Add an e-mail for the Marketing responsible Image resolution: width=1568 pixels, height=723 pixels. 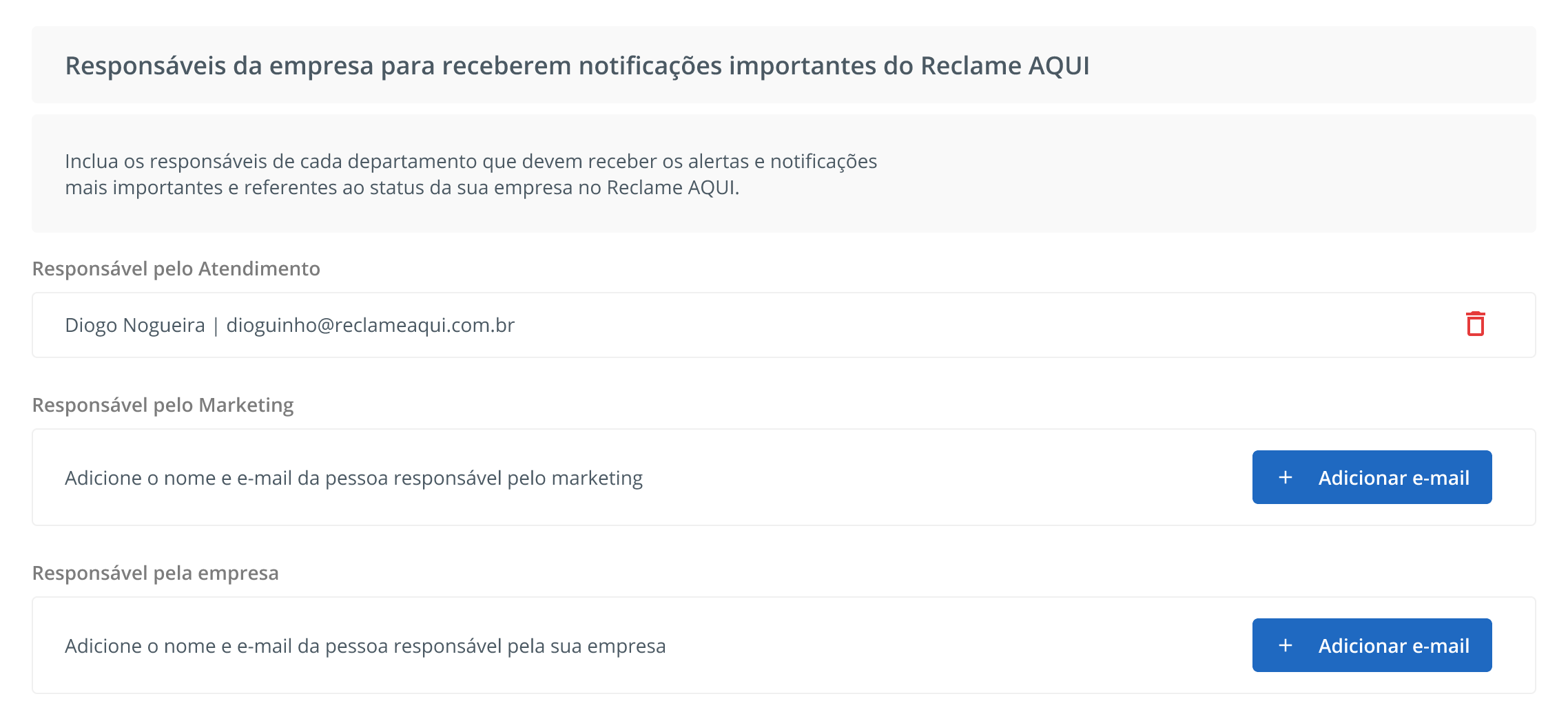tap(1372, 477)
